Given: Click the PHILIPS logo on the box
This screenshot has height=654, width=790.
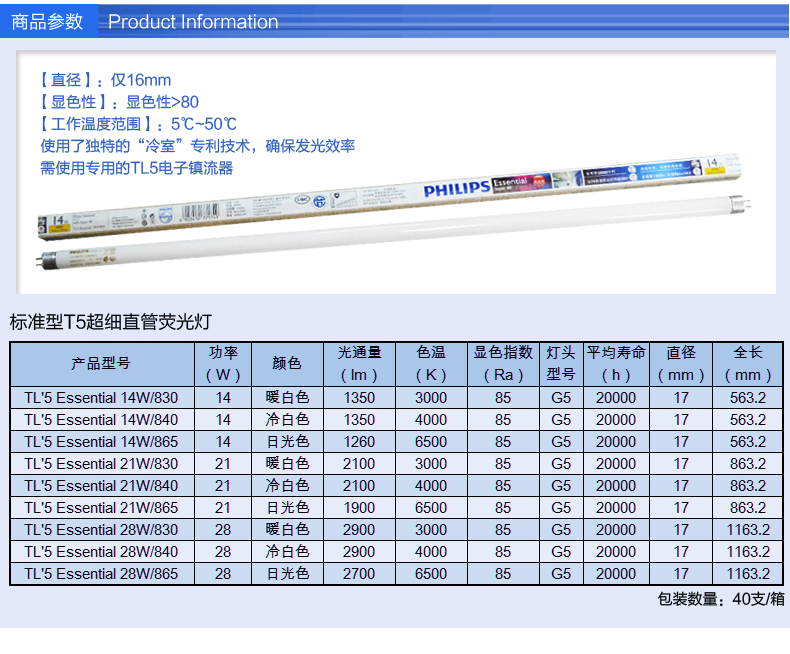Looking at the screenshot, I should (x=456, y=189).
